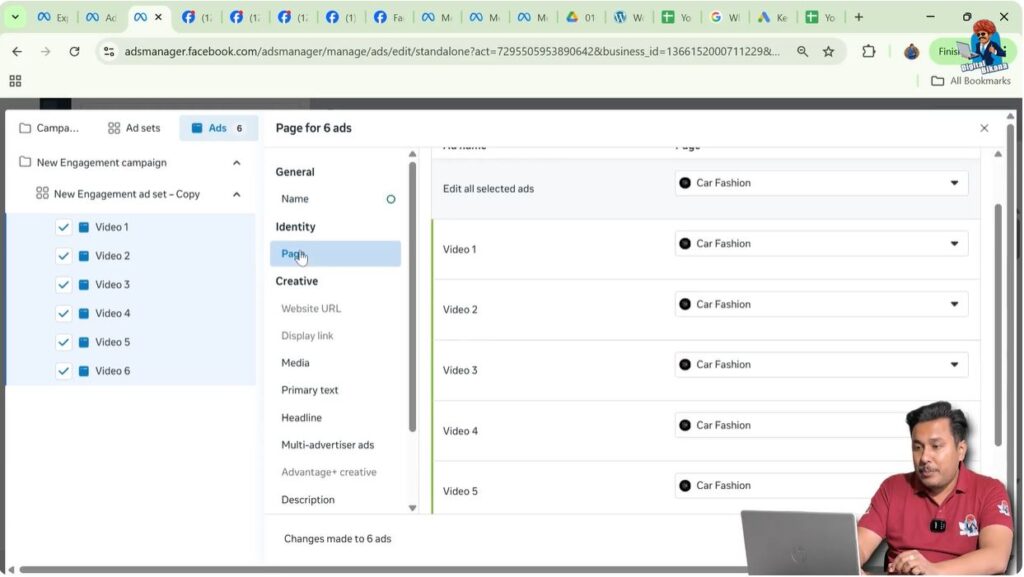This screenshot has width=1024, height=577.
Task: Switch to the Ad sets tab
Action: pos(134,128)
